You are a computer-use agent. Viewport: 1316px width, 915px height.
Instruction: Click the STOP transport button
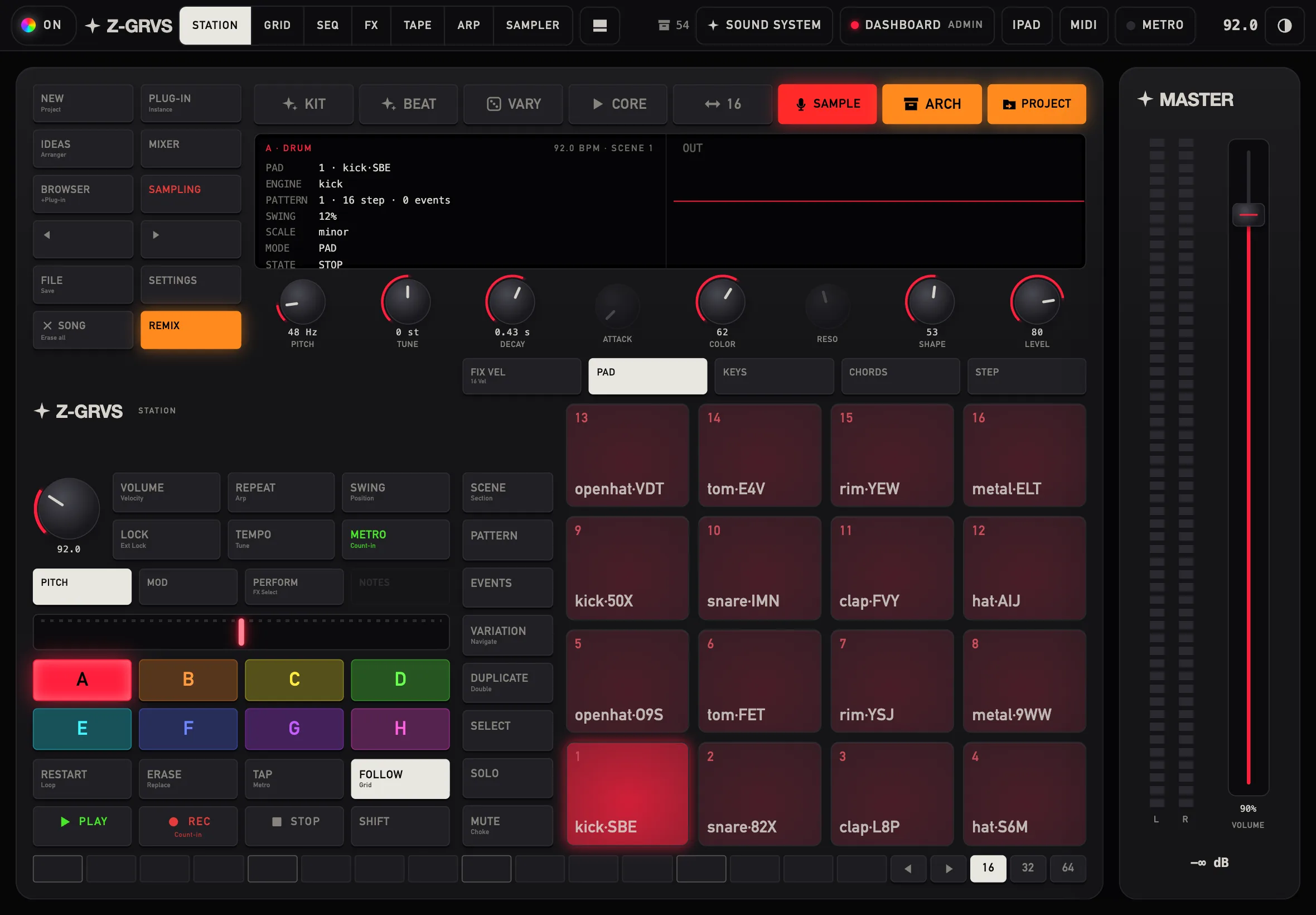(294, 826)
